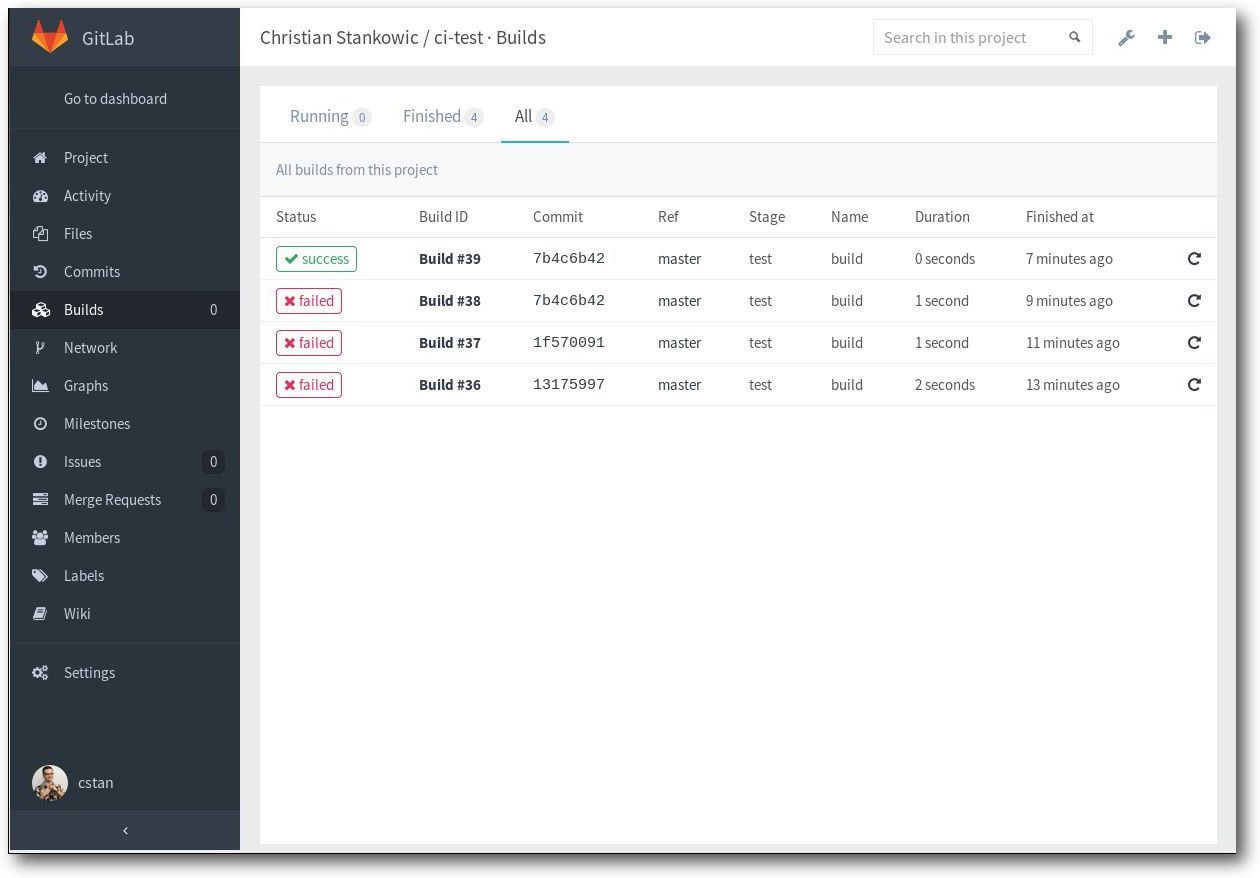
Task: Click the '2 seconds' duration value
Action: click(945, 385)
